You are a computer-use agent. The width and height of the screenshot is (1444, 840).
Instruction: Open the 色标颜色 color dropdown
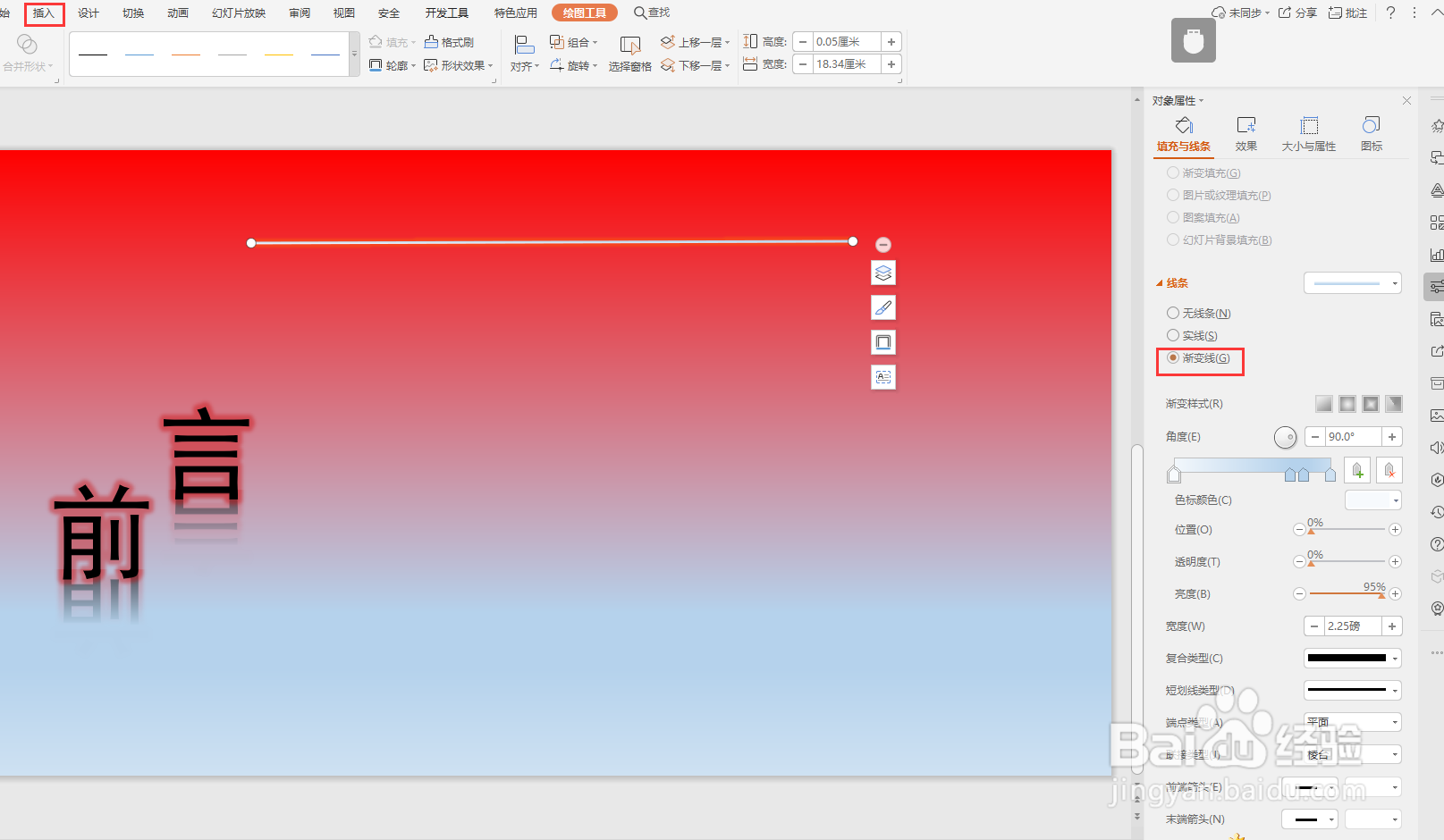click(x=1372, y=500)
